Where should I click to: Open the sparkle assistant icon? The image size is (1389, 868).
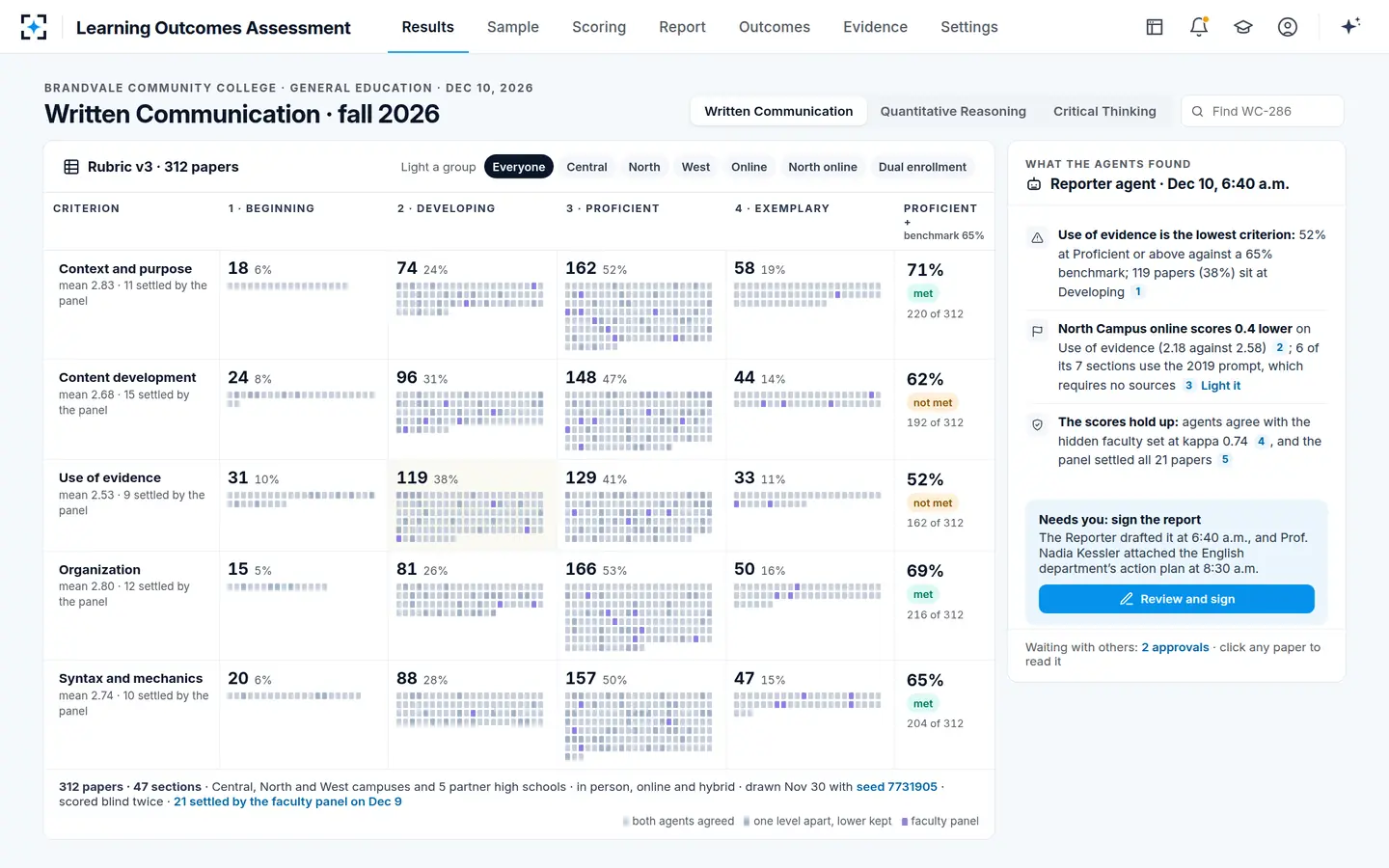coord(1350,26)
